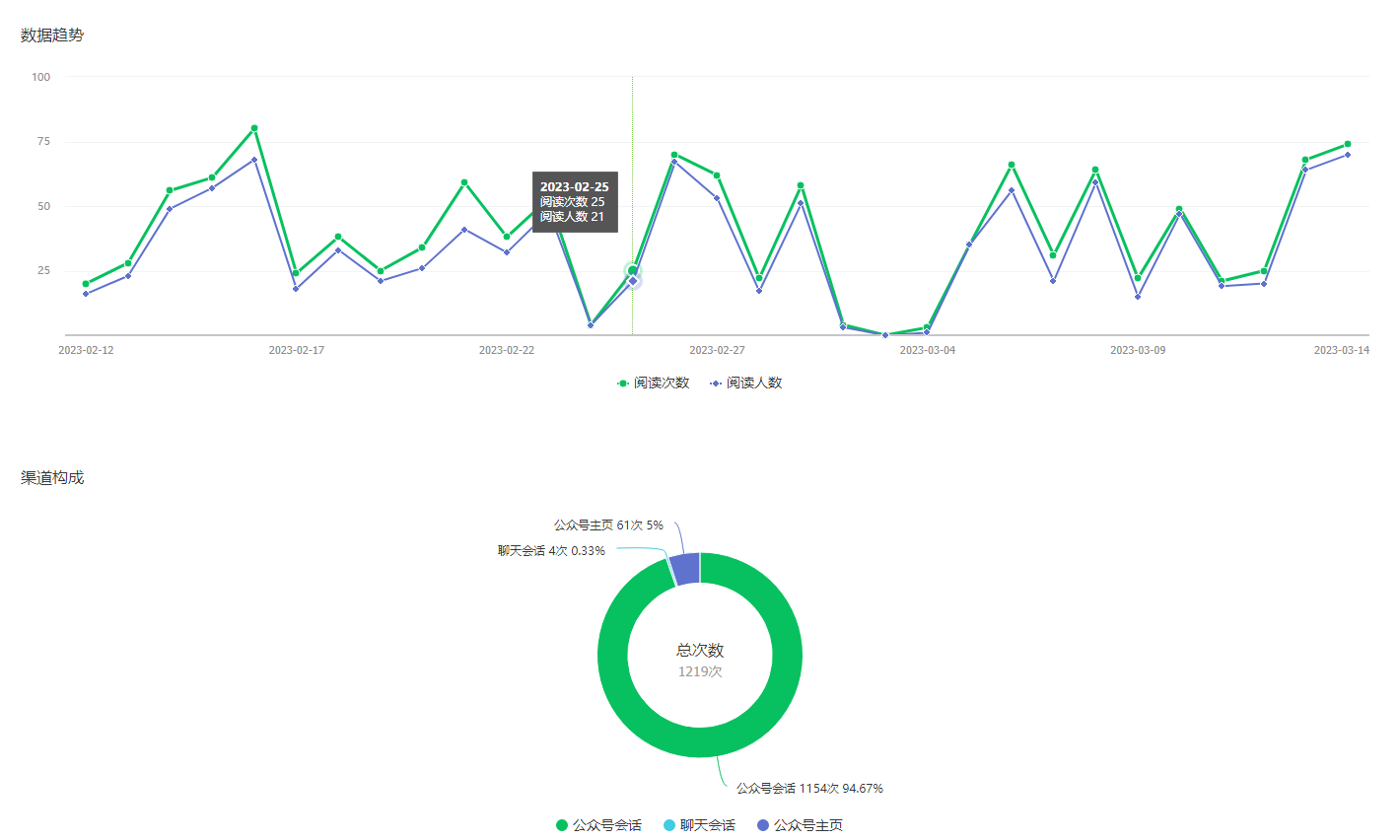Click the 数据趋势 section heading
1400x840 pixels.
pyautogui.click(x=52, y=35)
